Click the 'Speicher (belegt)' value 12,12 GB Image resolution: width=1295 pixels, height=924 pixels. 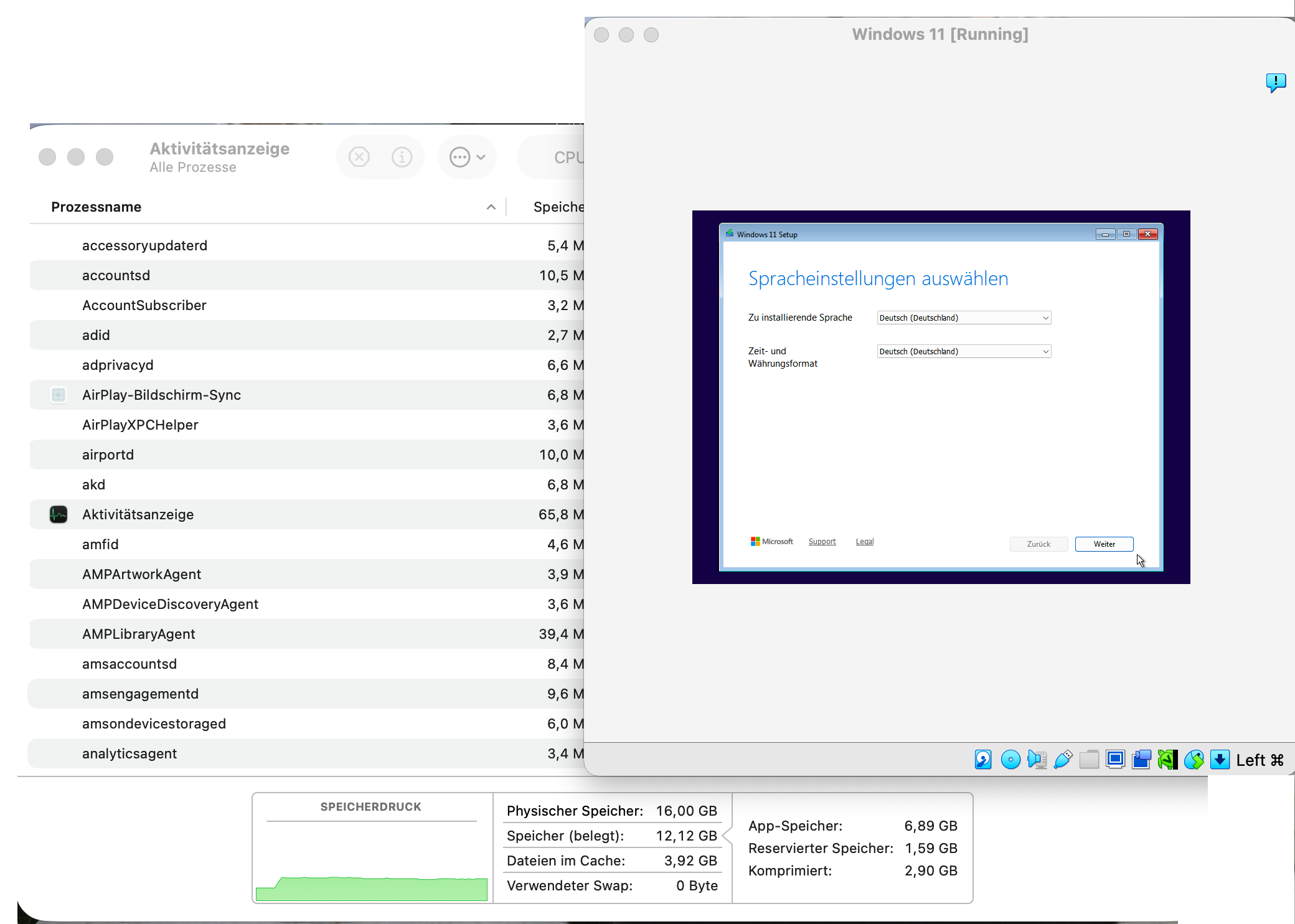pos(687,836)
